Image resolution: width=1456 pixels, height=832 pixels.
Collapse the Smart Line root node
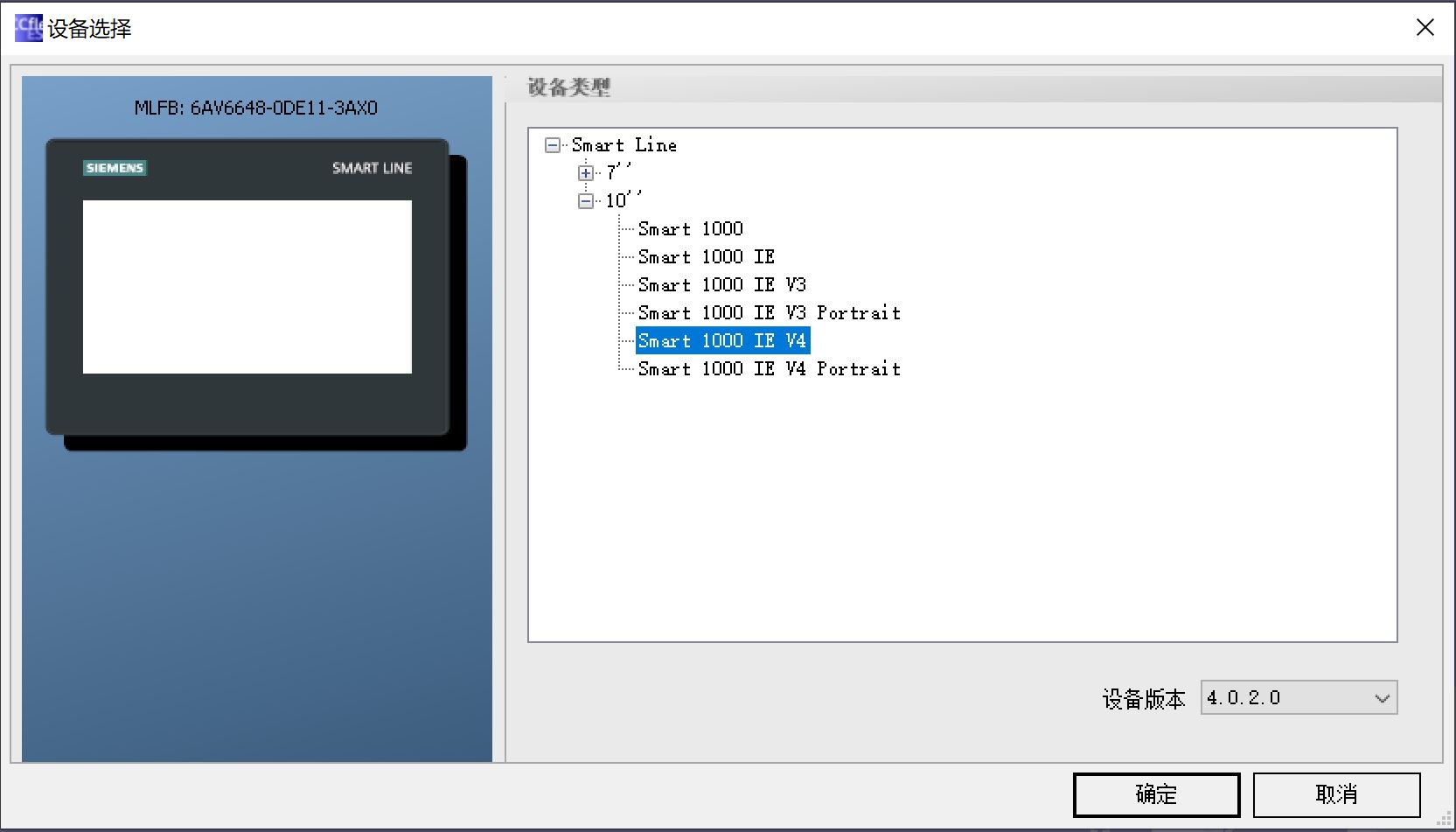point(553,145)
